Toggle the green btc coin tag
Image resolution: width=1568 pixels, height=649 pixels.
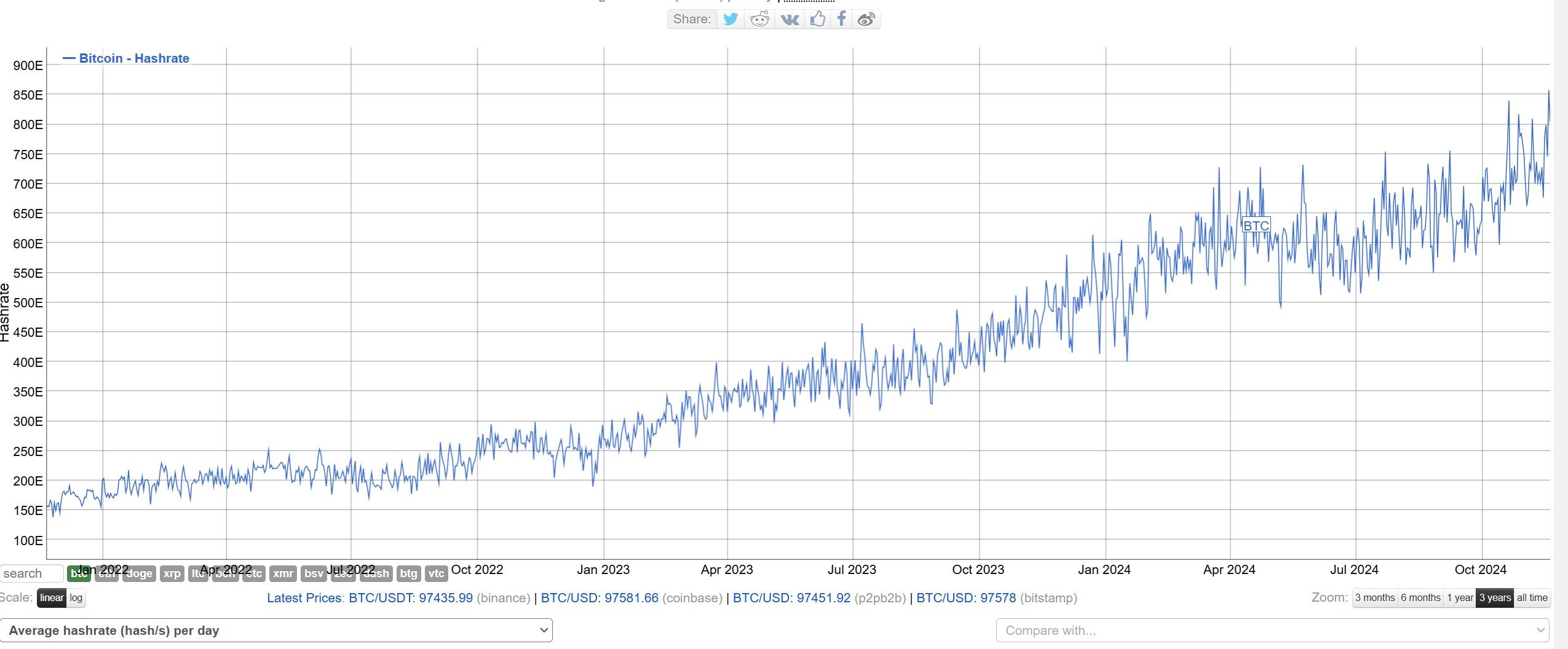pos(79,573)
